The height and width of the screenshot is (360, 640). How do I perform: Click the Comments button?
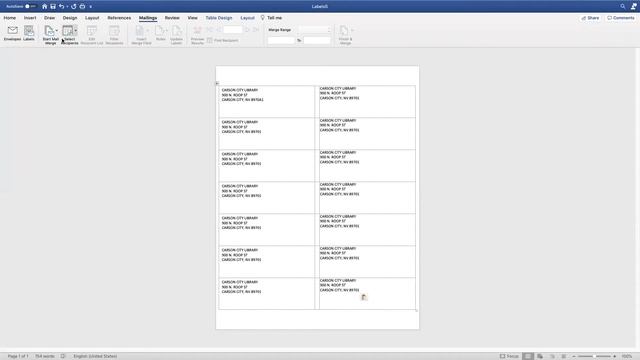click(x=620, y=18)
